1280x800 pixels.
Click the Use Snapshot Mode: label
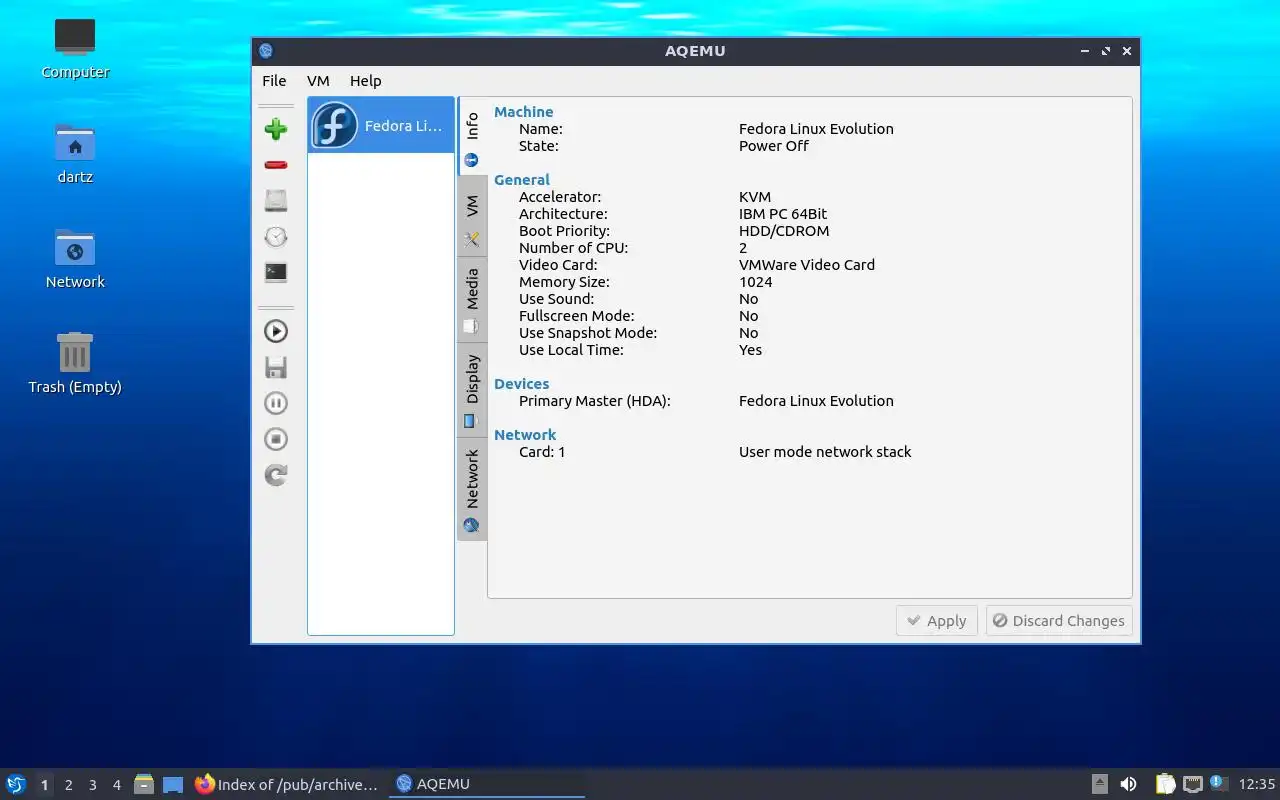coord(588,333)
